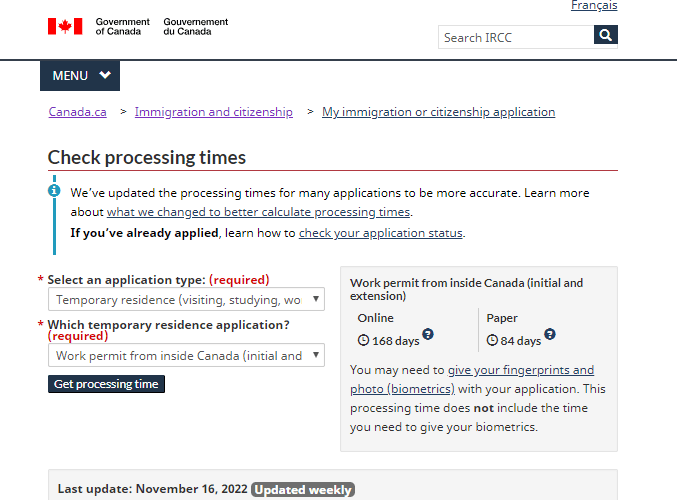Open the temporary residence application dropdown
Viewport: 677px width, 500px height.
186,355
